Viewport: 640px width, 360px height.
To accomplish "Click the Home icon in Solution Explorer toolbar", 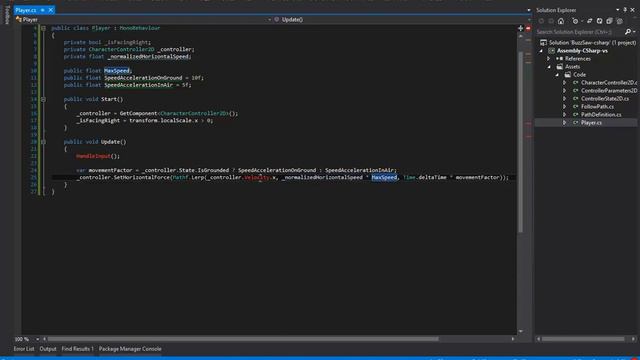I will coord(561,21).
